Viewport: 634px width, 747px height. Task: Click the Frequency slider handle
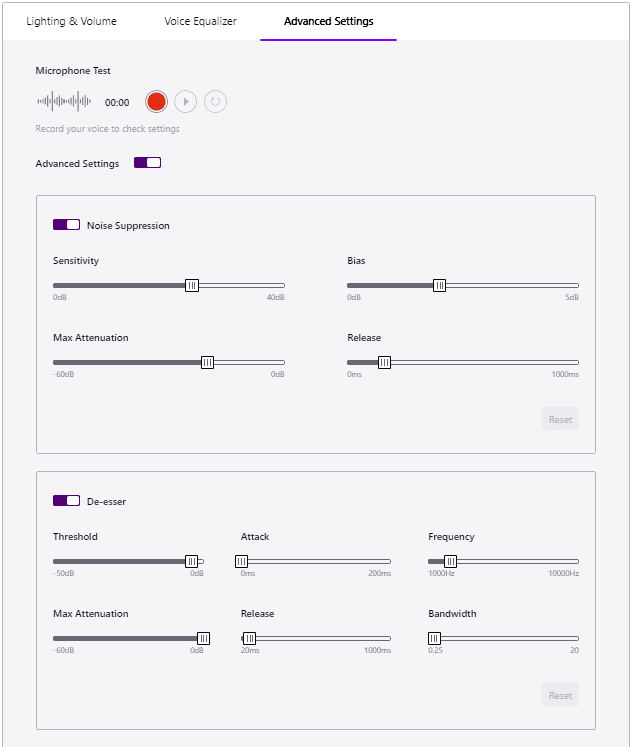tap(450, 561)
